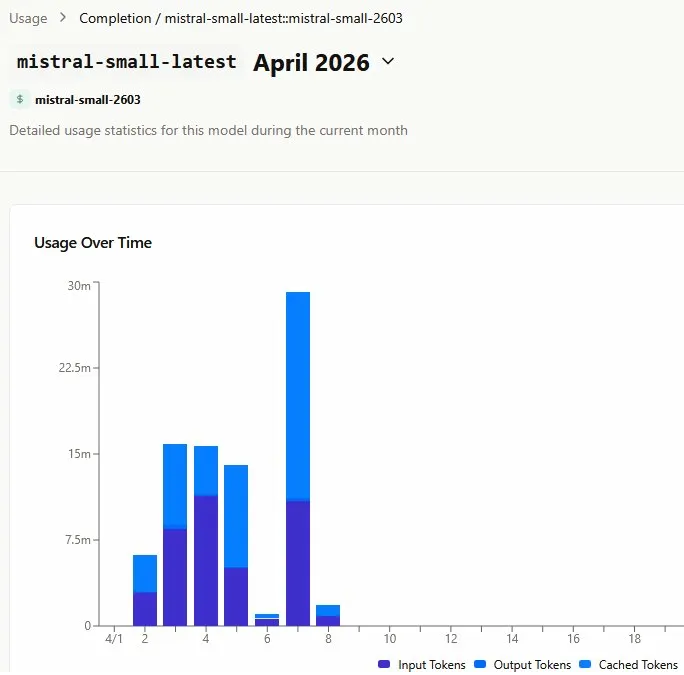Click the chevron next to April 2026
684x675 pixels.
coord(388,61)
